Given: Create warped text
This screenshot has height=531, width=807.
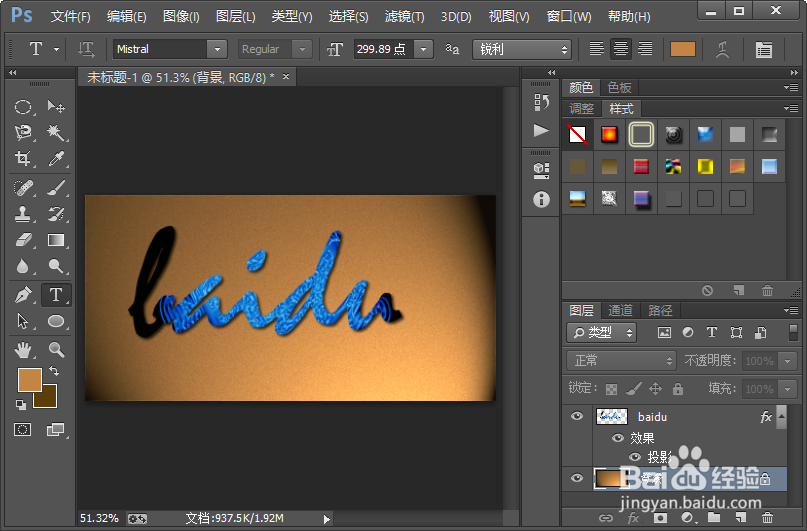Looking at the screenshot, I should pos(723,49).
